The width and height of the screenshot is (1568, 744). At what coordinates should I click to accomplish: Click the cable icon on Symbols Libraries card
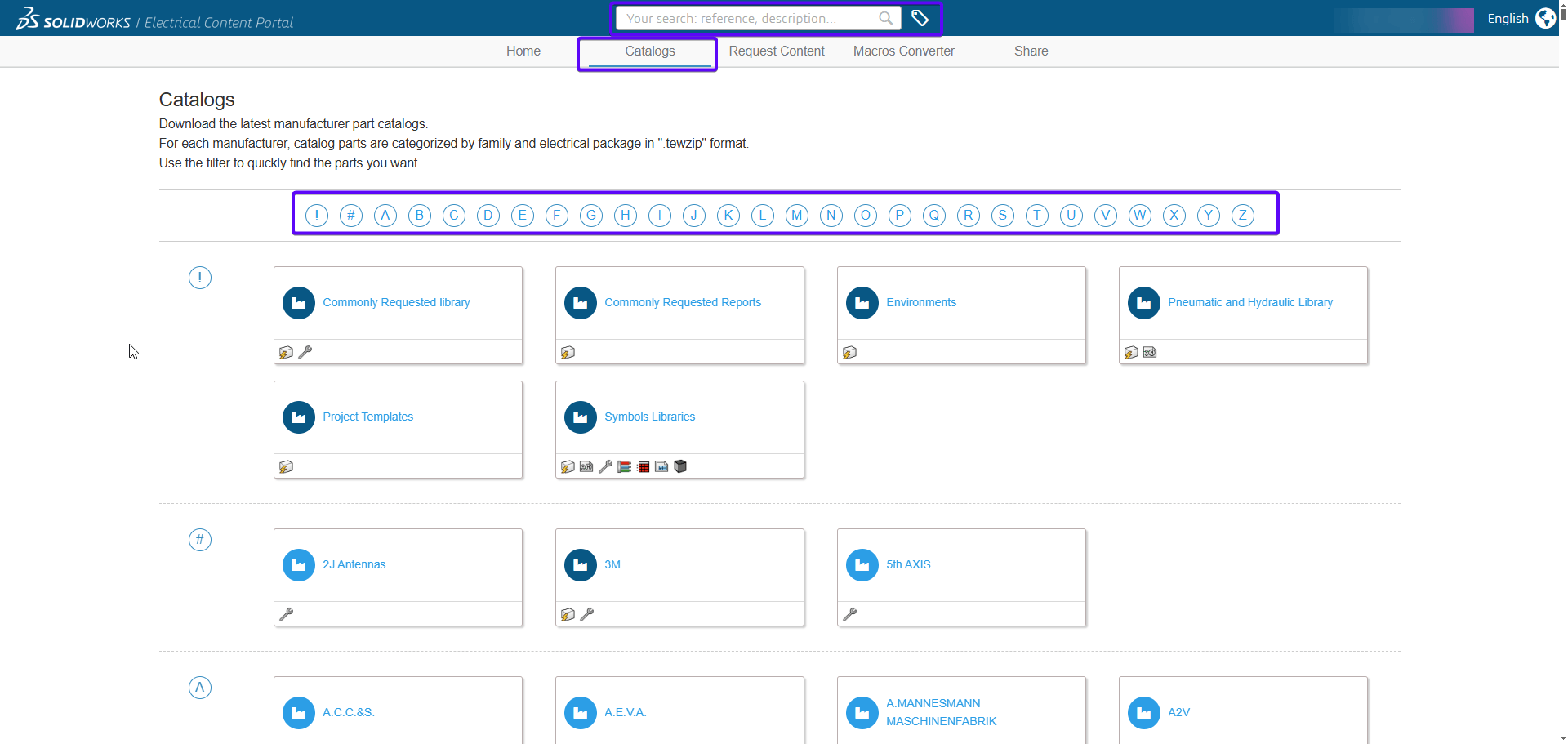(625, 466)
